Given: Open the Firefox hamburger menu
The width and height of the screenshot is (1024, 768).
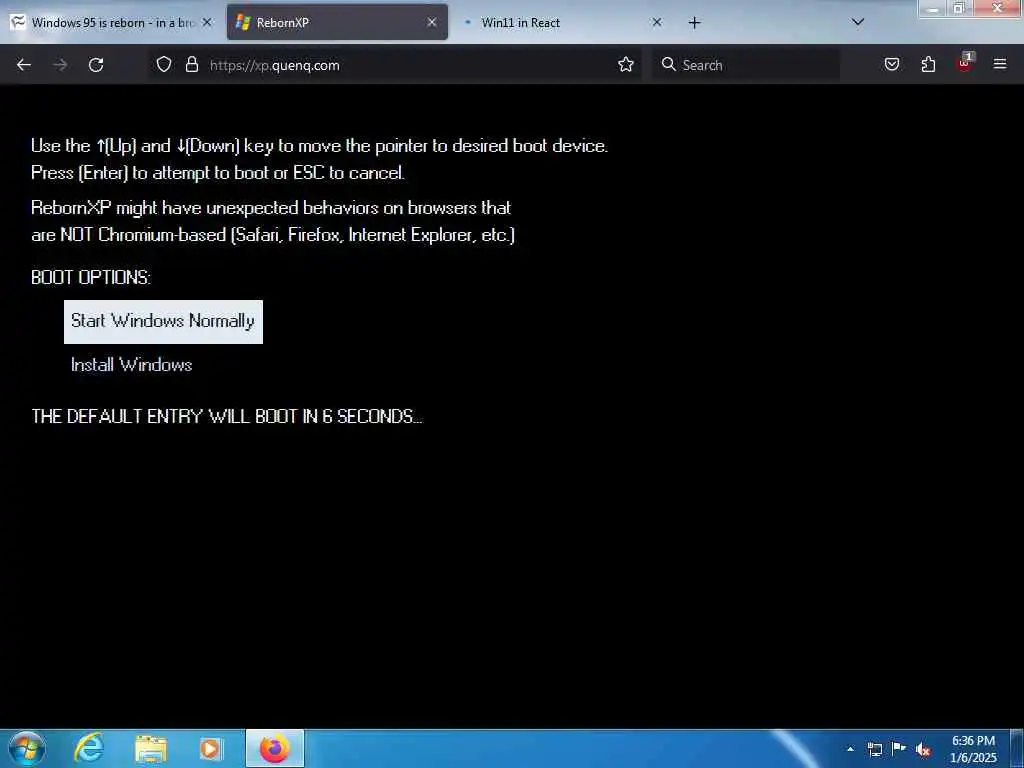Looking at the screenshot, I should point(1000,64).
